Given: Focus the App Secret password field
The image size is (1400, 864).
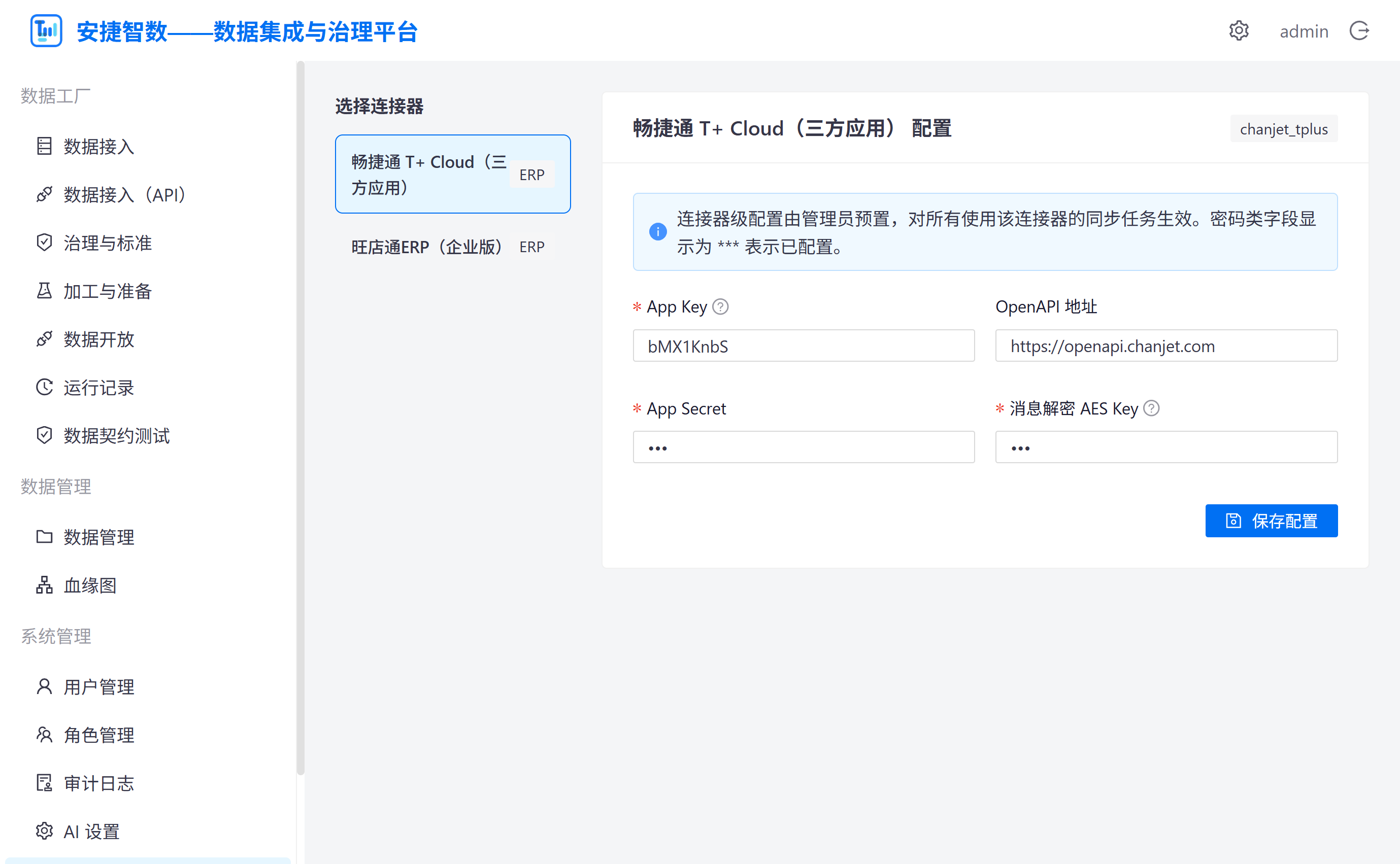Looking at the screenshot, I should click(x=804, y=447).
